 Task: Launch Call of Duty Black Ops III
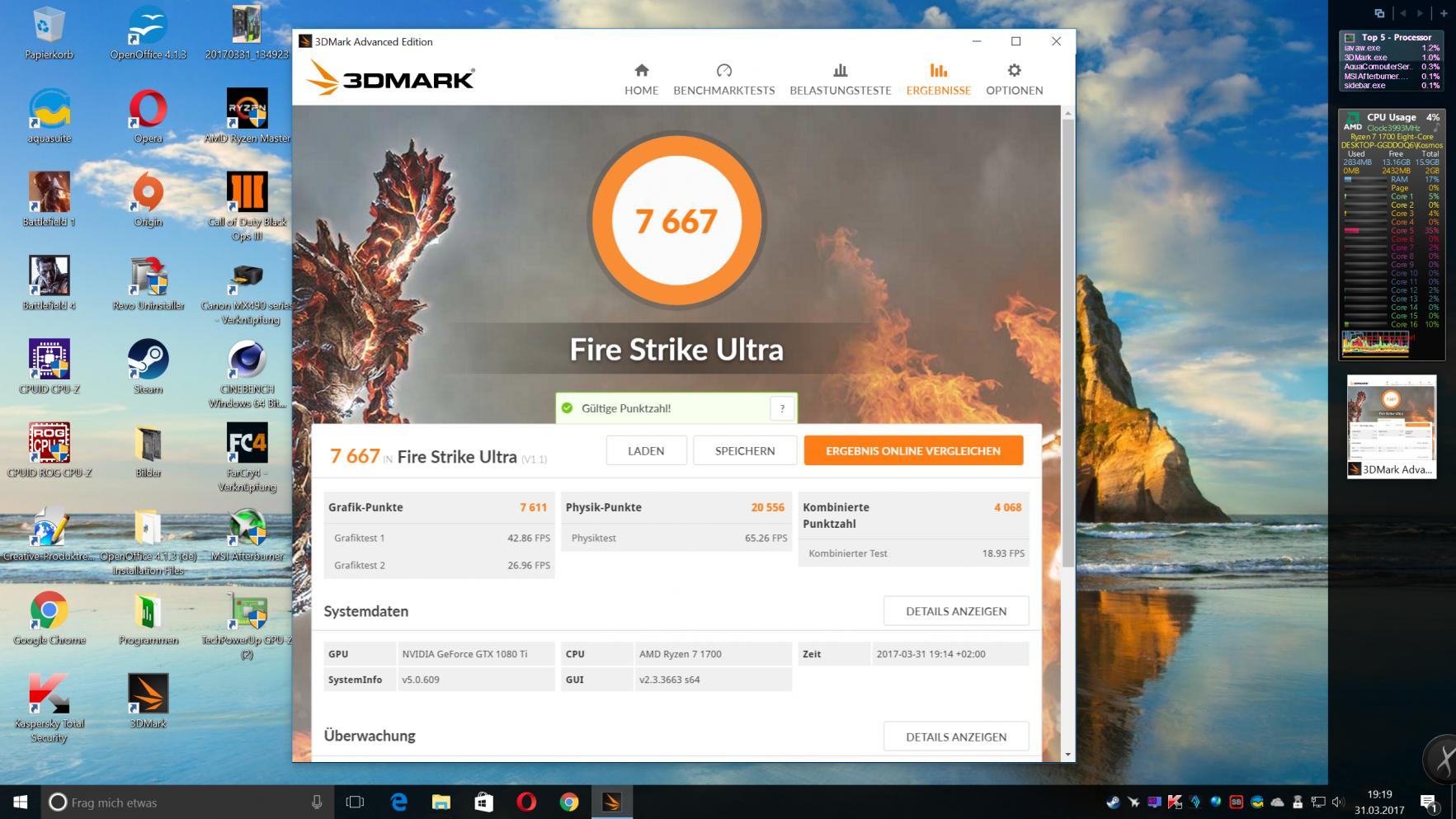247,206
